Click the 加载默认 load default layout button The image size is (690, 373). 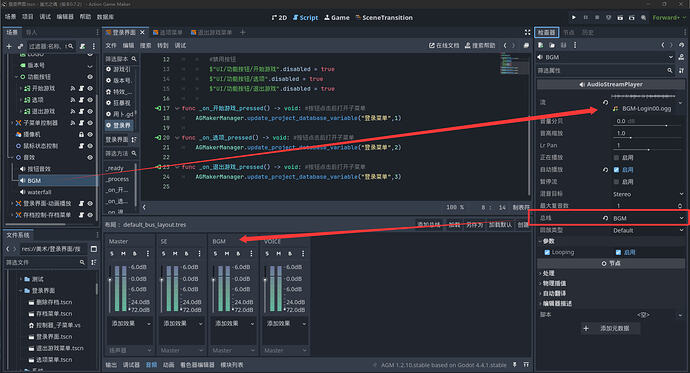pyautogui.click(x=500, y=225)
